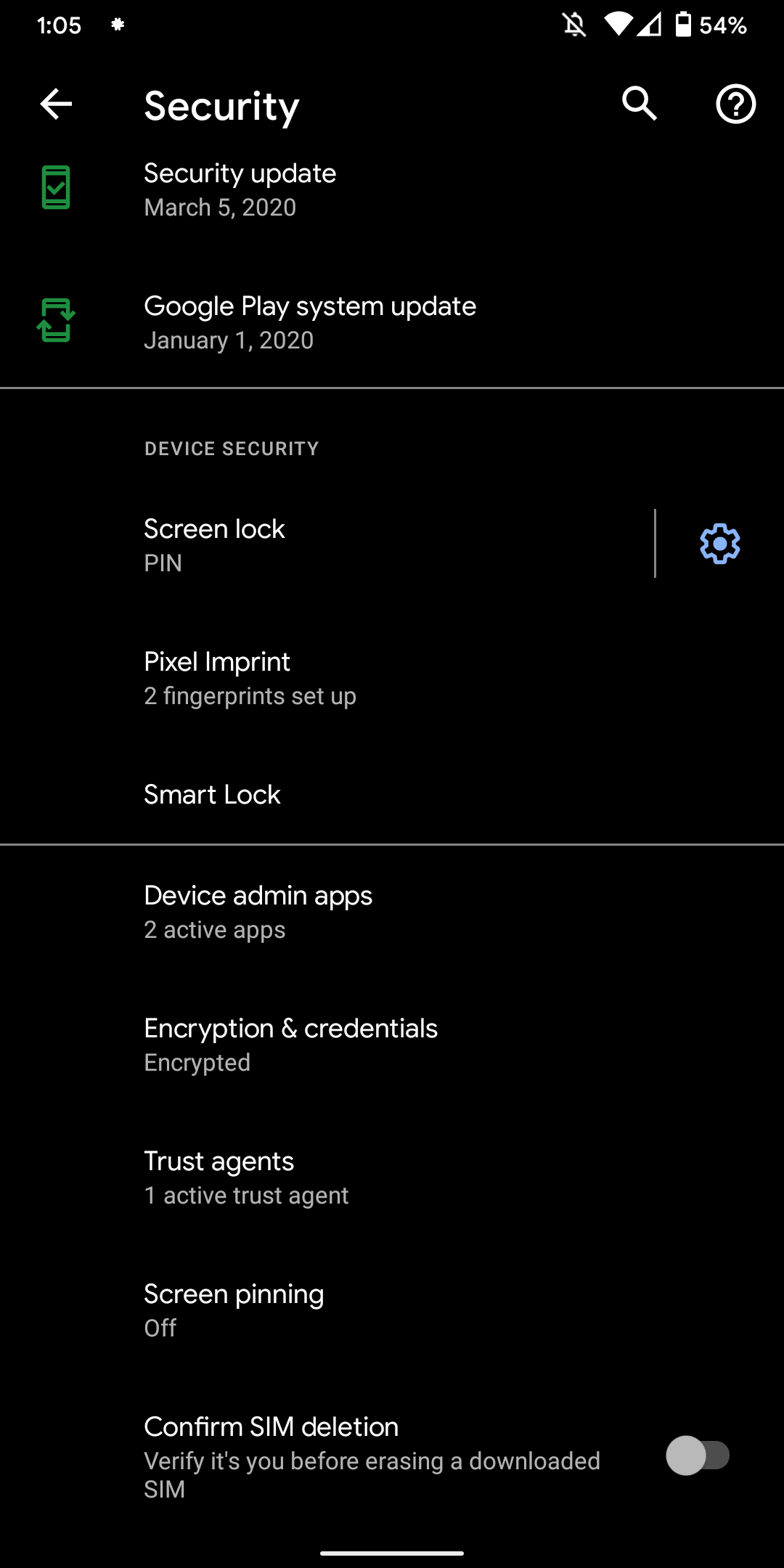Tap the muted notifications bell status icon
This screenshot has width=784, height=1568.
coord(573,25)
